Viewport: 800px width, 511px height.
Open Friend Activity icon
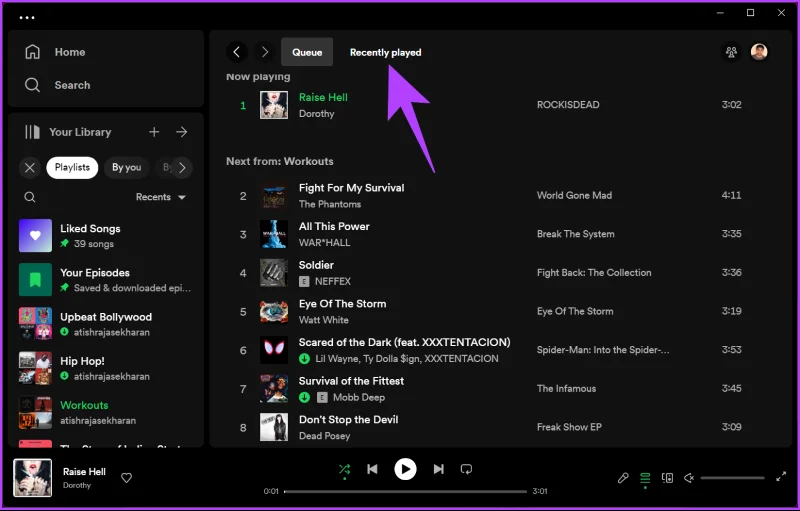[731, 52]
